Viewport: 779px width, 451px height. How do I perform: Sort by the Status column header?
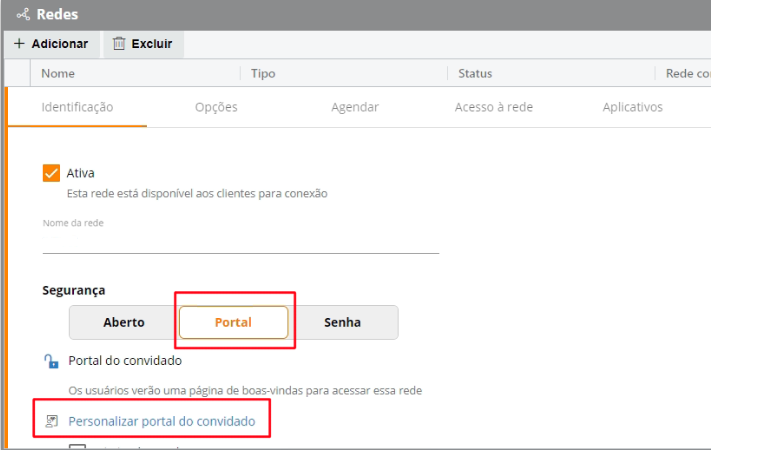pos(475,74)
